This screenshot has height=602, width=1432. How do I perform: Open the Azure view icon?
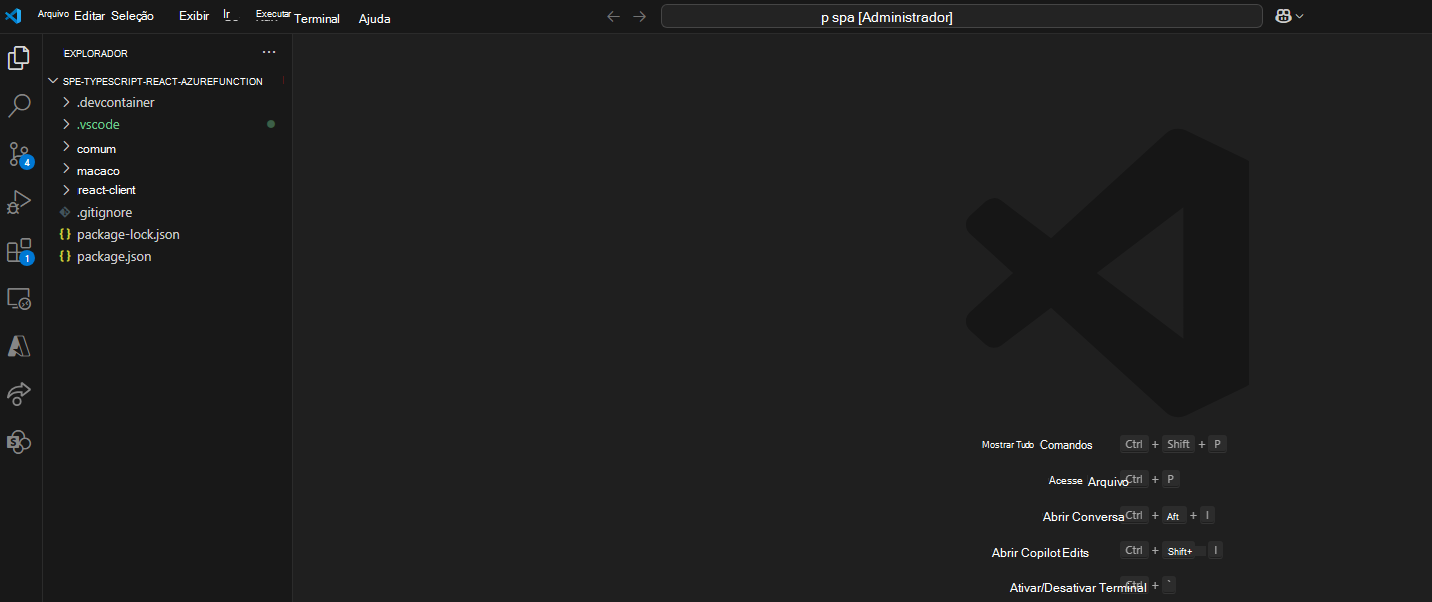[19, 346]
